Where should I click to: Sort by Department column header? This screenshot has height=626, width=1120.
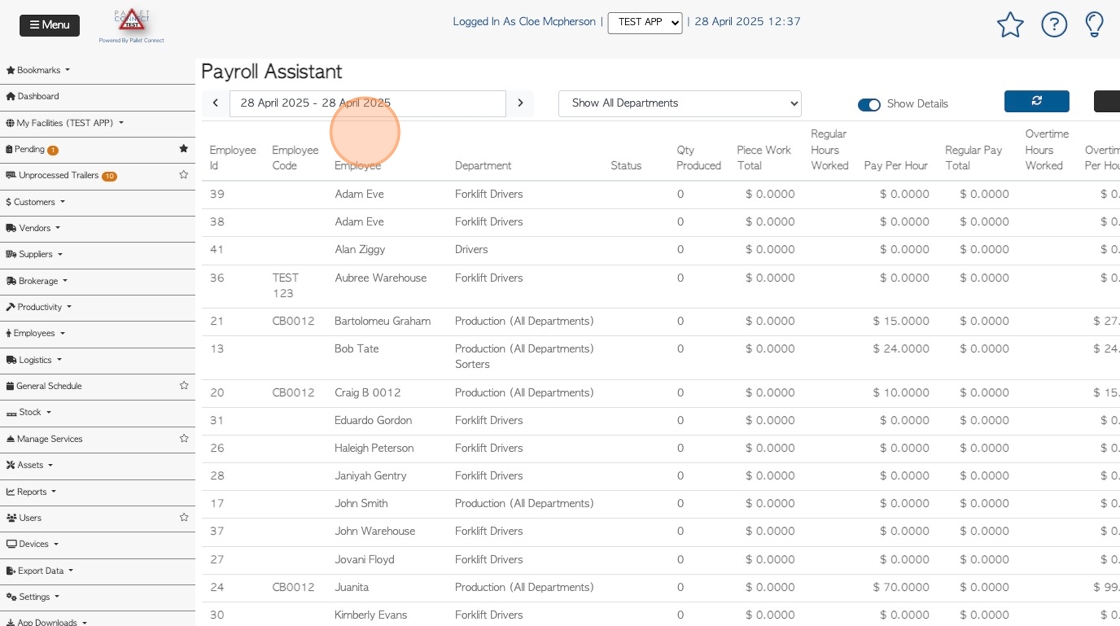click(x=483, y=165)
